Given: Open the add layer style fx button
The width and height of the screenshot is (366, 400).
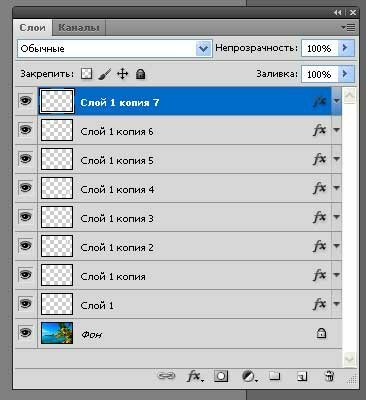Looking at the screenshot, I should pos(195,376).
